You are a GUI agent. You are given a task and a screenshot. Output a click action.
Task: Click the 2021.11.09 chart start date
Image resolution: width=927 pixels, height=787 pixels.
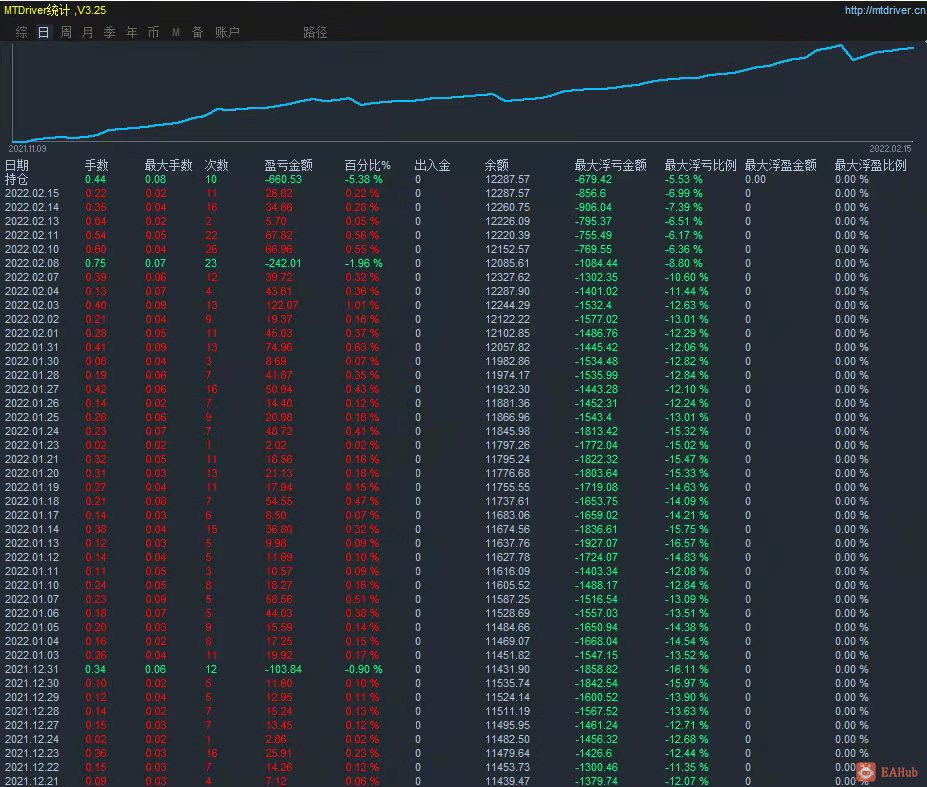27,149
